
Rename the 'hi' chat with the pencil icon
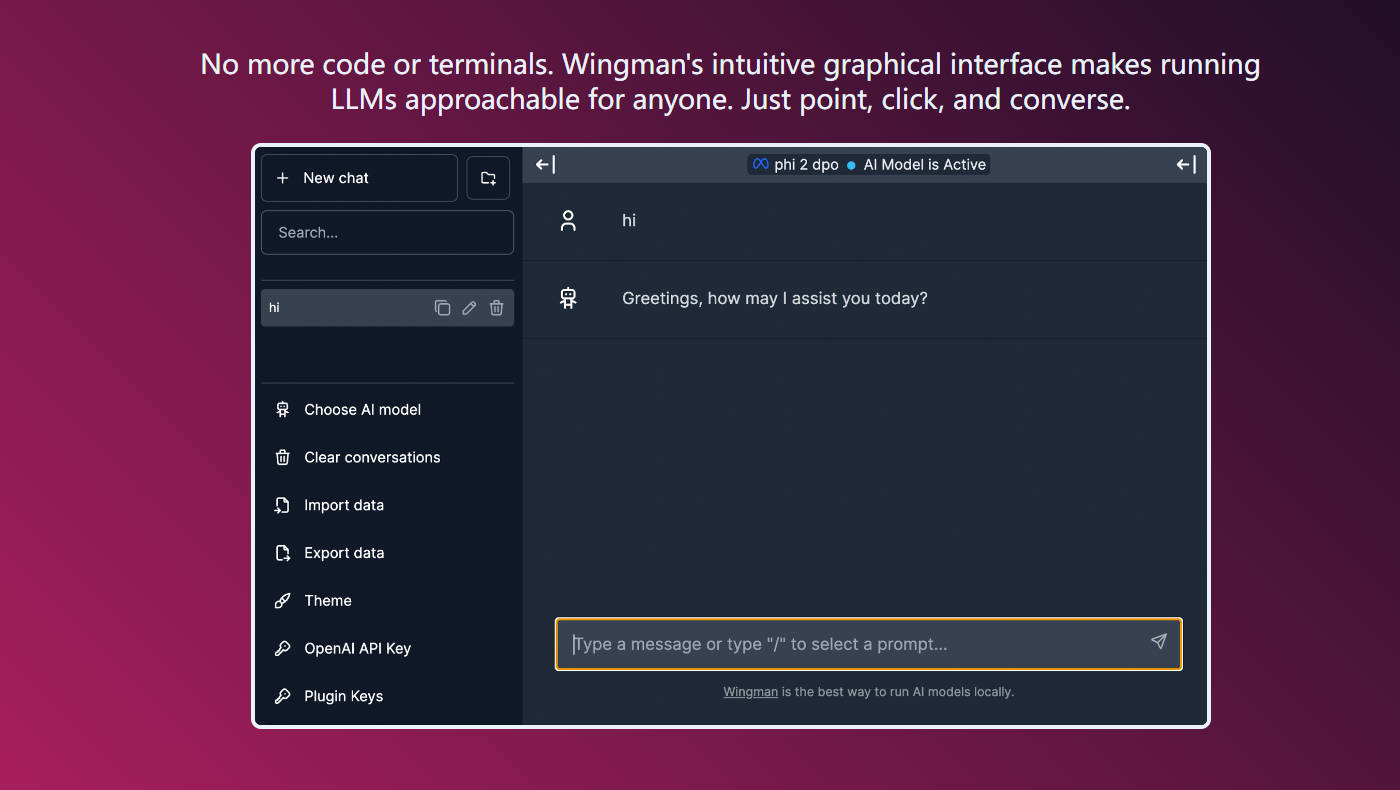coord(469,307)
